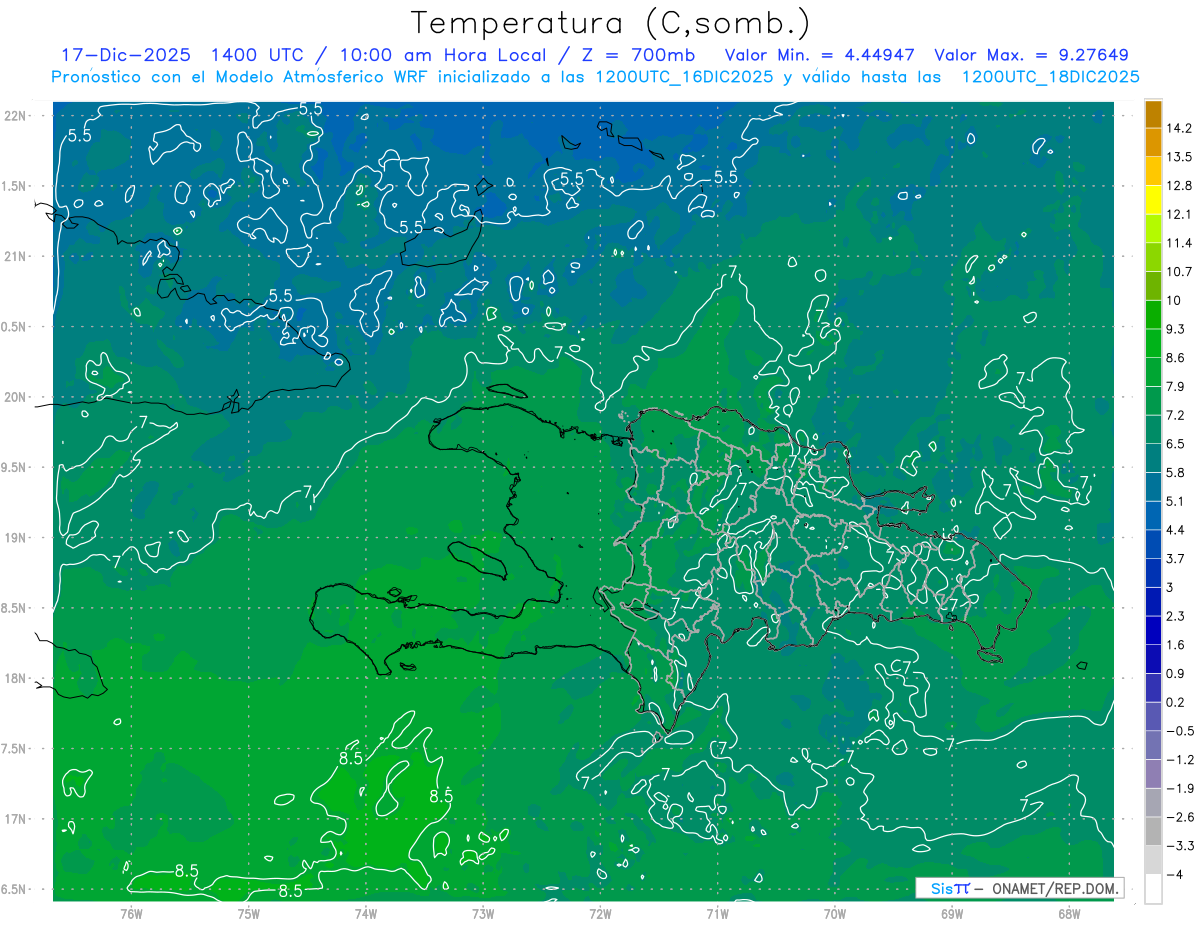The image size is (1200, 927).
Task: Click the gray colorbar segment between -3.3 and -2.6
Action: click(x=1153, y=831)
